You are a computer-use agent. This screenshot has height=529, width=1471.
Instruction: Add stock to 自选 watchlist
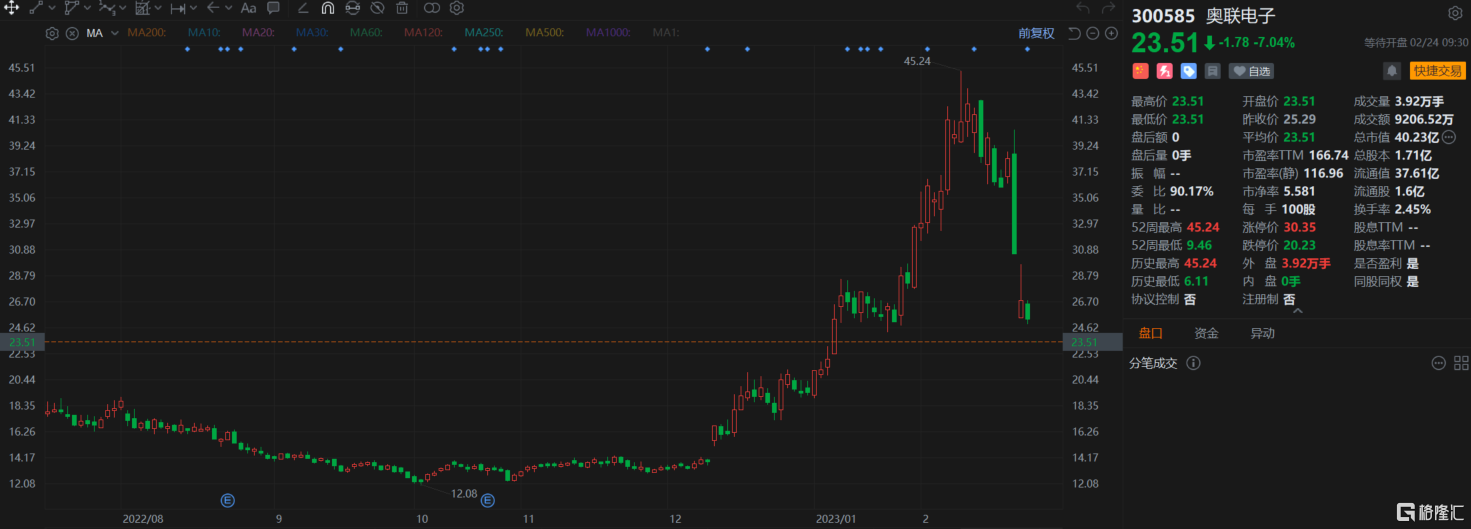1251,71
